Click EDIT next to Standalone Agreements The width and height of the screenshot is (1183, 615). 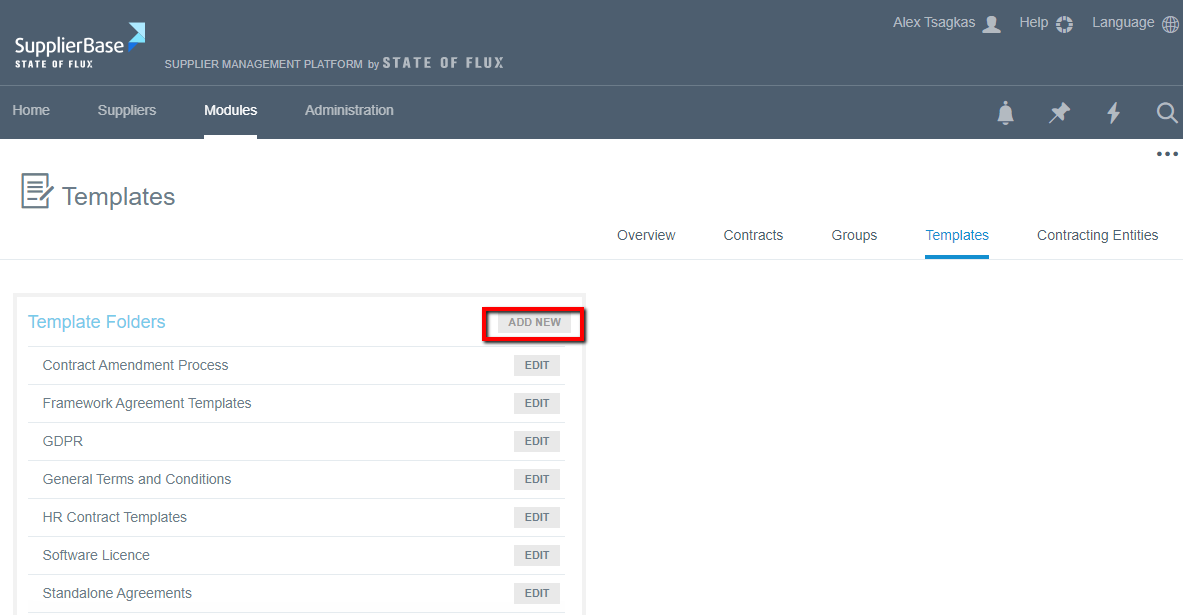[x=536, y=592]
